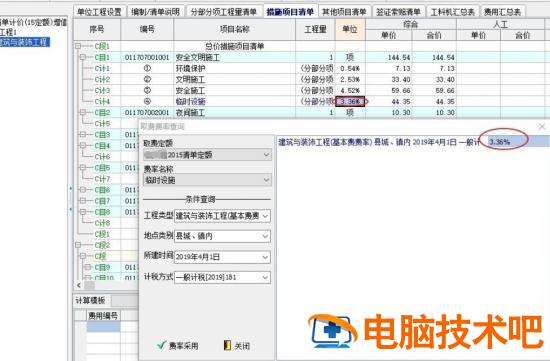Screen dimensions: 550x361
Task: Collapse the C段1 tree node
Action: (x=78, y=46)
